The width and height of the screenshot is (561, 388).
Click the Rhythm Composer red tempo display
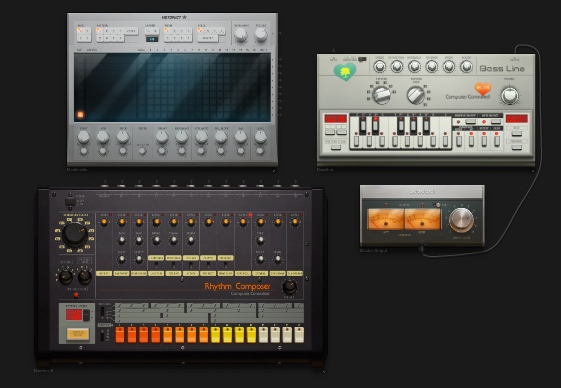pos(74,315)
